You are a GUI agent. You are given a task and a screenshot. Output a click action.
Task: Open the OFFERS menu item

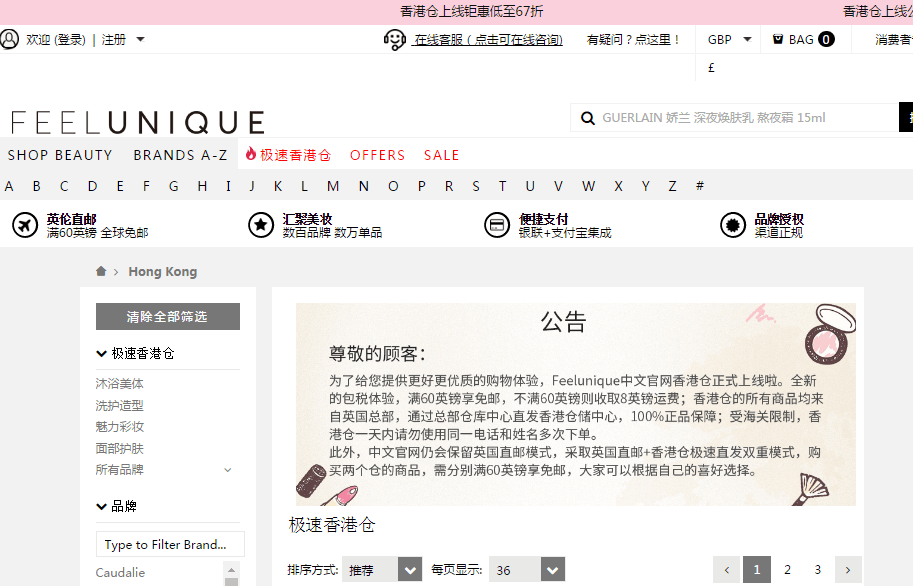click(377, 155)
